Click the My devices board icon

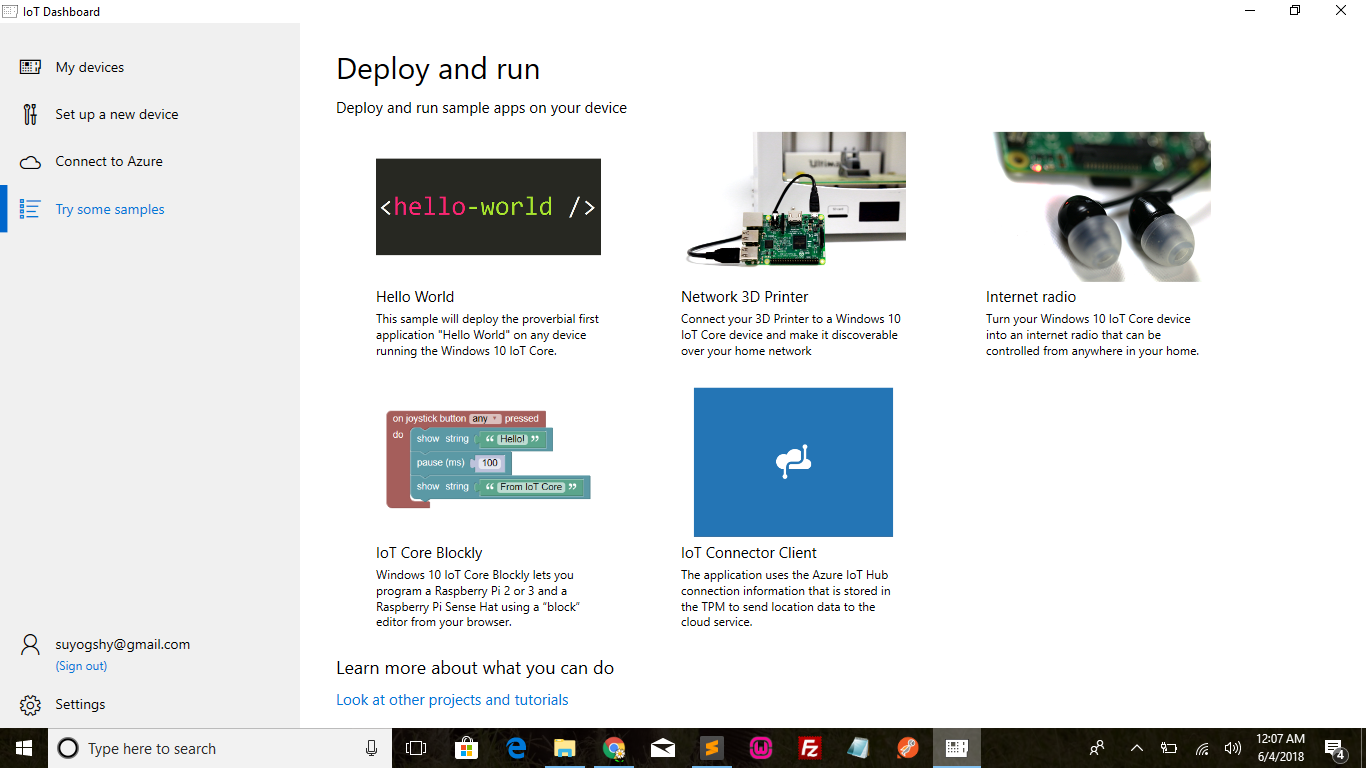[30, 67]
